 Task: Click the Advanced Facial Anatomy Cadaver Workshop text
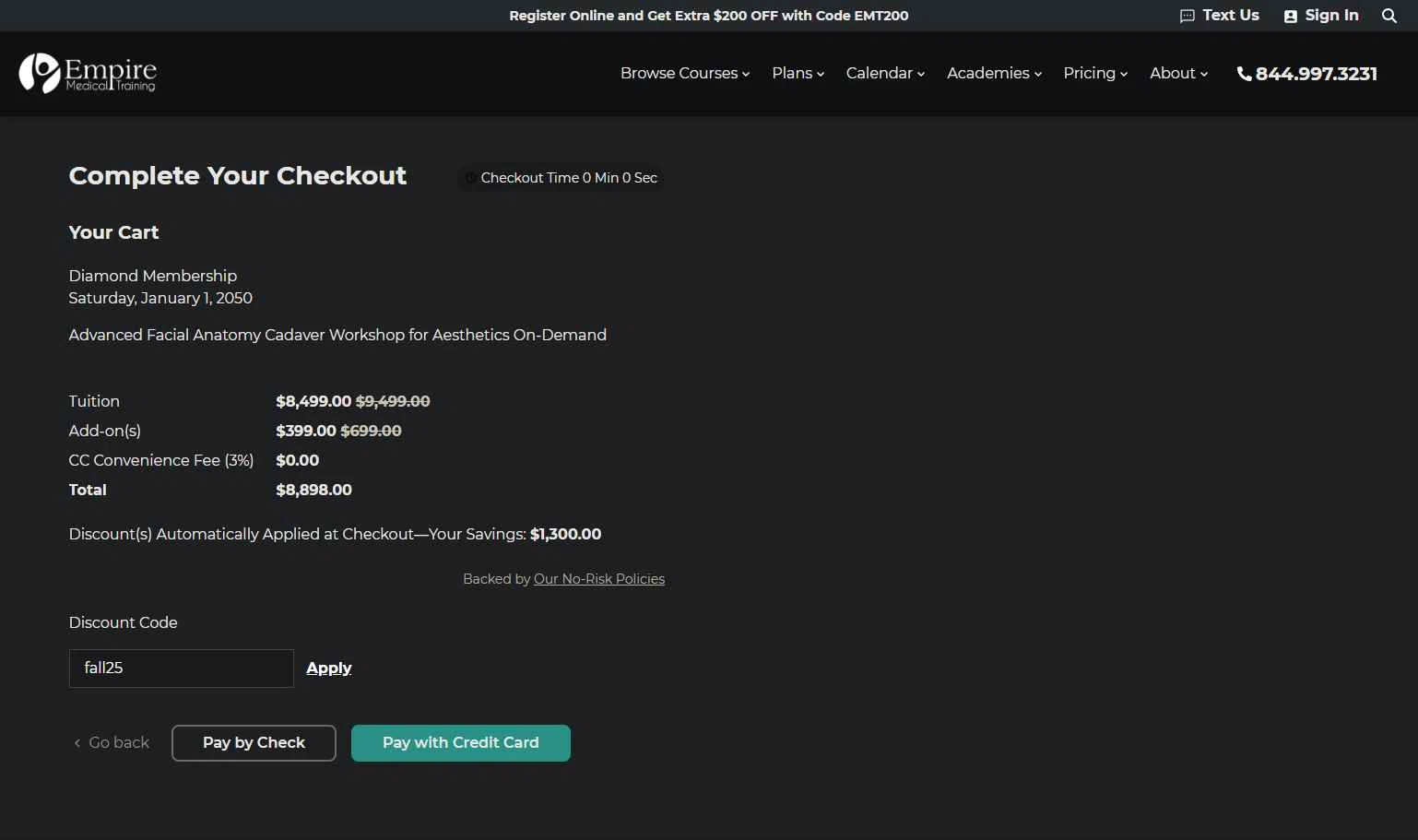[x=337, y=335]
